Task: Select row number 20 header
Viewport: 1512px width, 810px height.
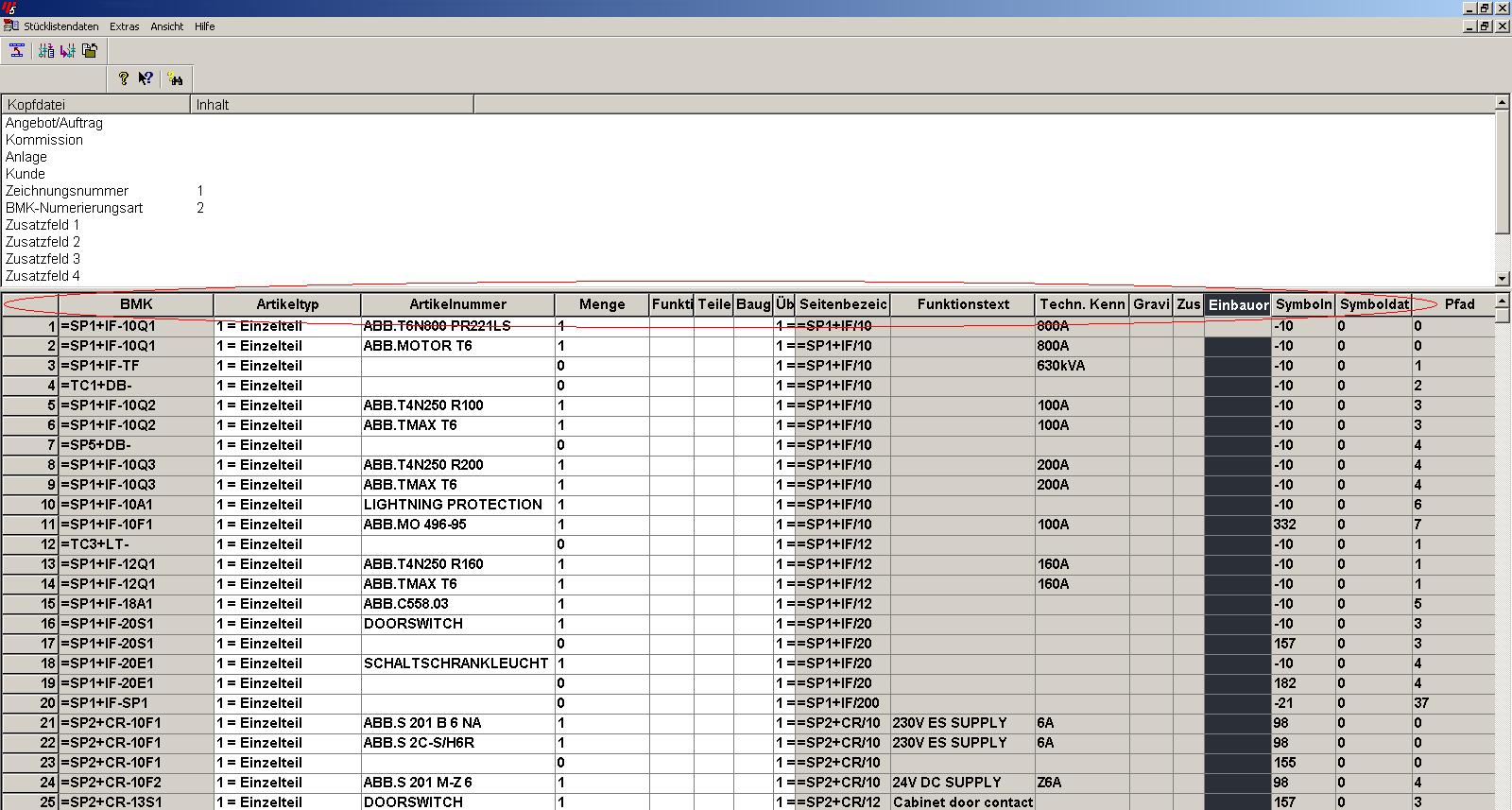Action: point(30,703)
